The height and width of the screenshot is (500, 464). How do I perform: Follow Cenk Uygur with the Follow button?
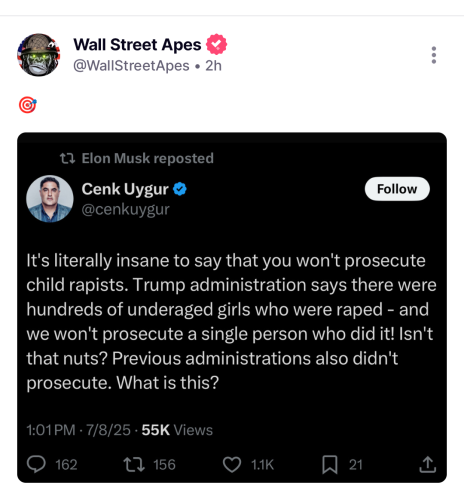tap(397, 189)
